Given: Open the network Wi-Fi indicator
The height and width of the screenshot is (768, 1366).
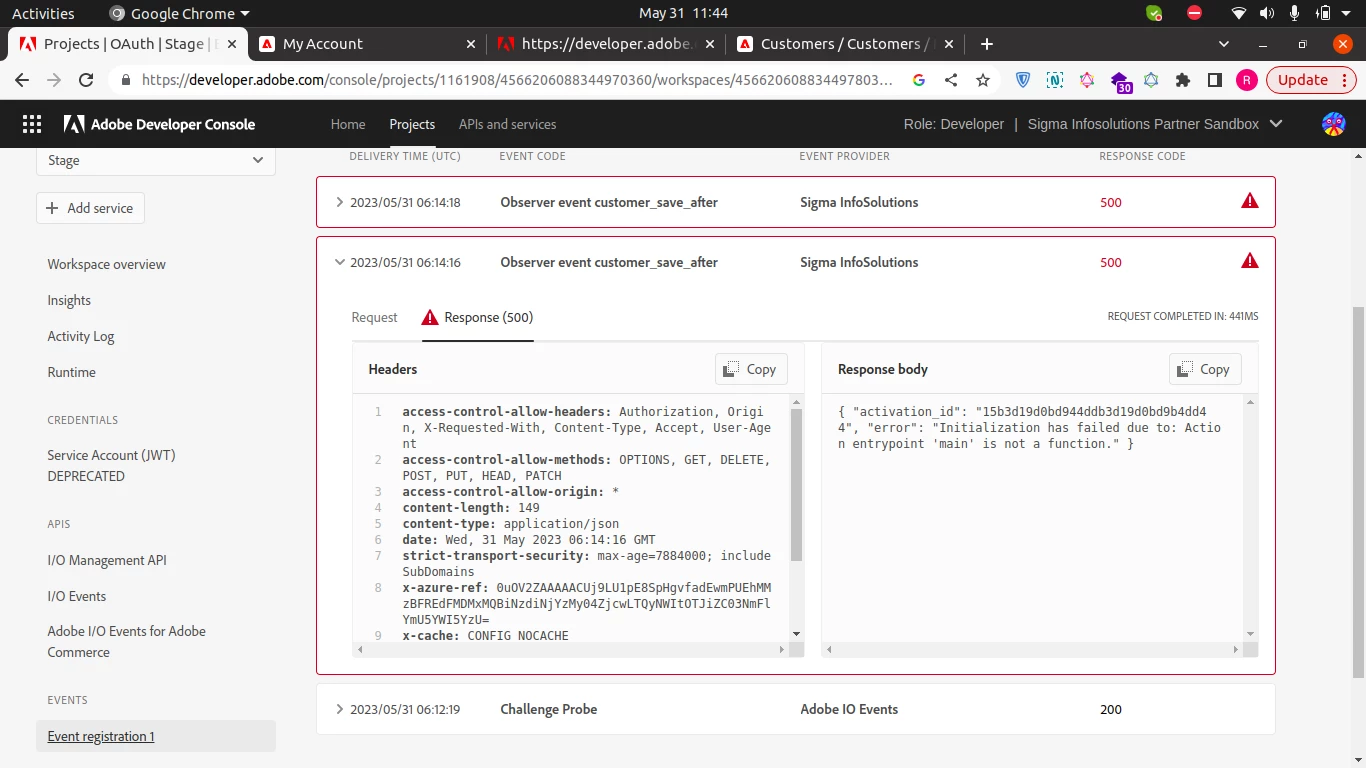Looking at the screenshot, I should (x=1239, y=13).
